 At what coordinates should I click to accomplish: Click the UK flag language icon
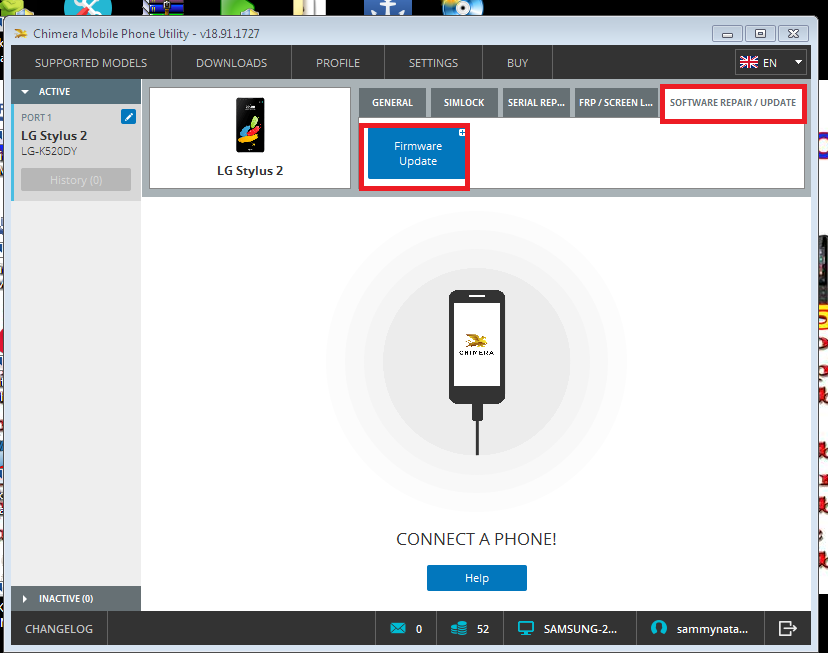click(x=748, y=62)
